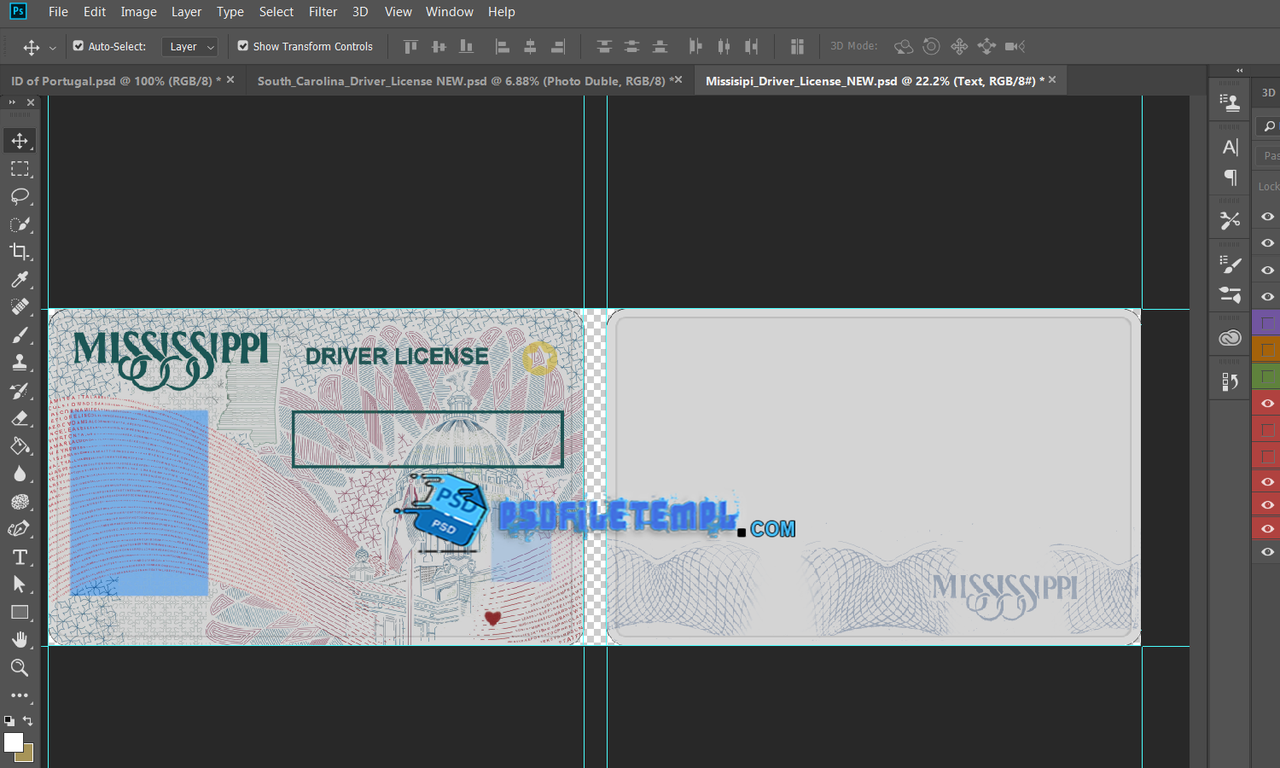Click the align left edges icon

[502, 46]
